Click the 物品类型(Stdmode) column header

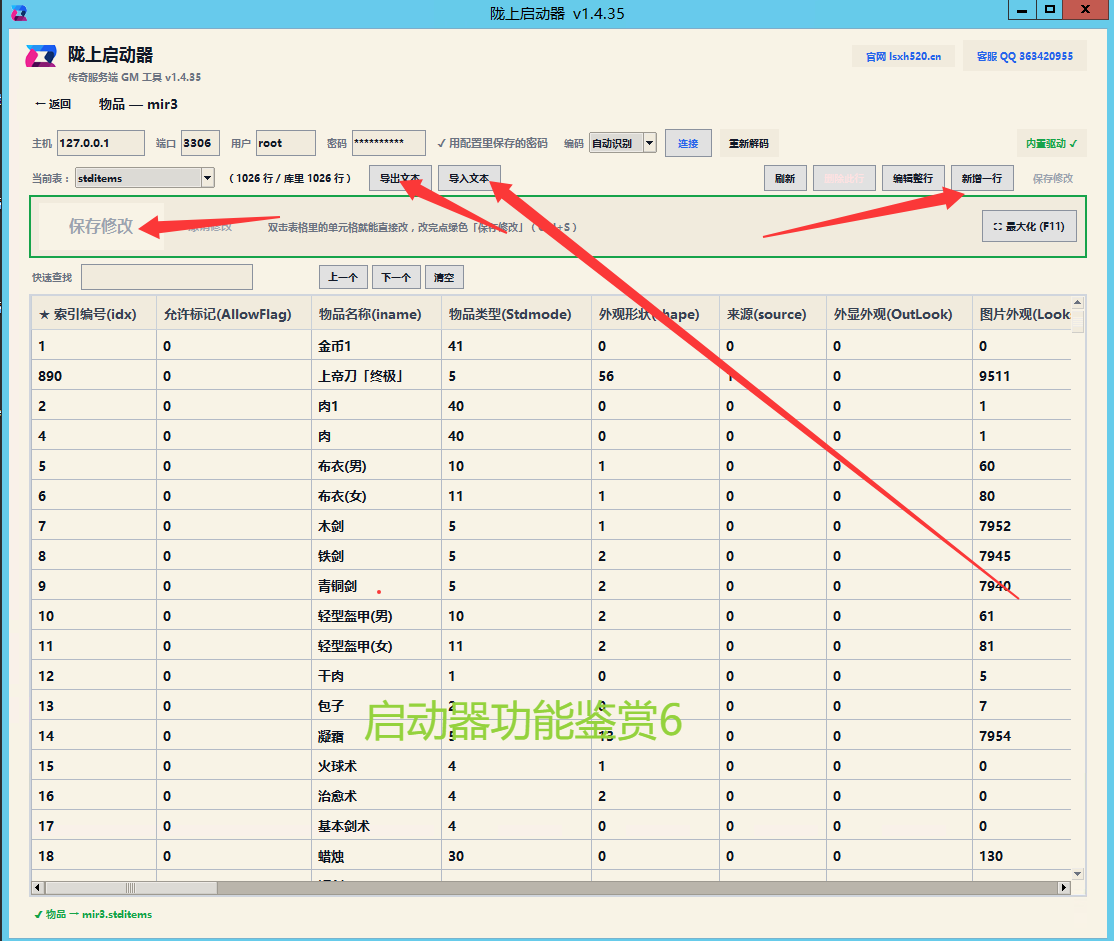tap(516, 314)
